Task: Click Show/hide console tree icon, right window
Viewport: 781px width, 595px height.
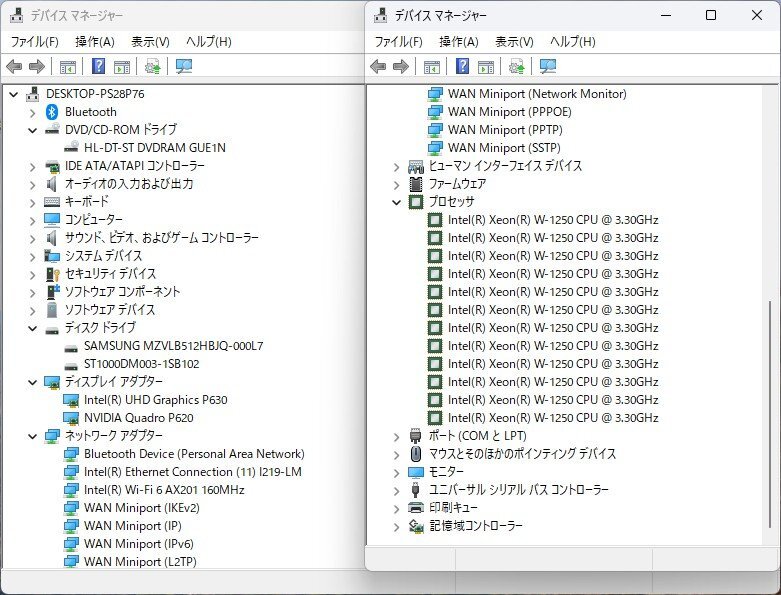Action: click(x=432, y=67)
